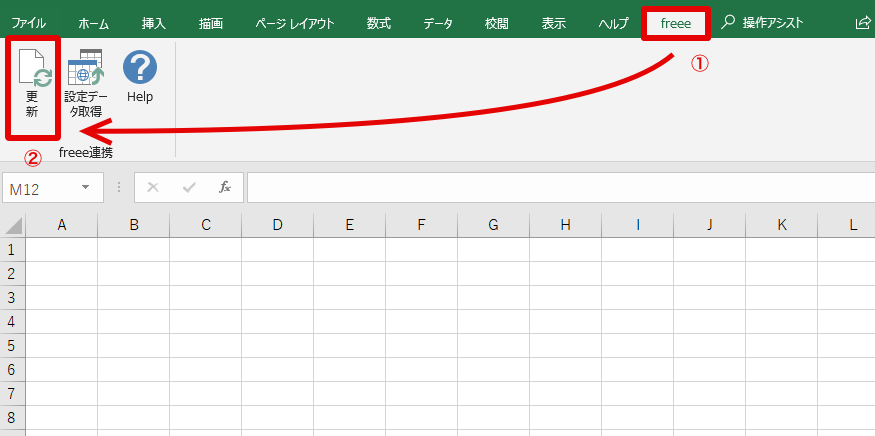
Task: Click the insert function fx icon
Action: (224, 188)
